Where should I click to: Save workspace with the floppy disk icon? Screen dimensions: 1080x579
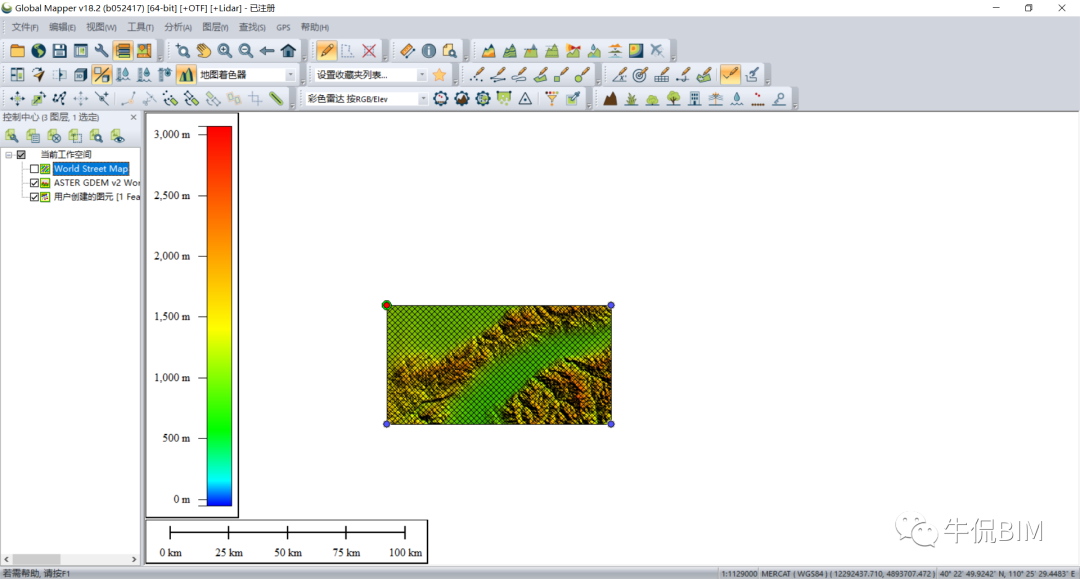coord(60,51)
